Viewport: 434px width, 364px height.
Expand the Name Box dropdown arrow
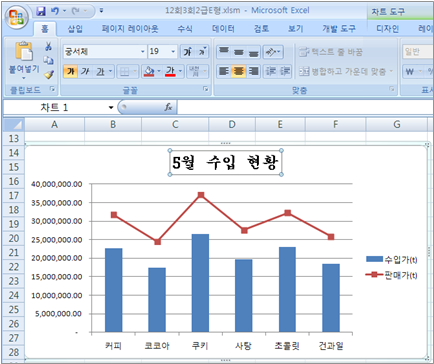(x=111, y=107)
